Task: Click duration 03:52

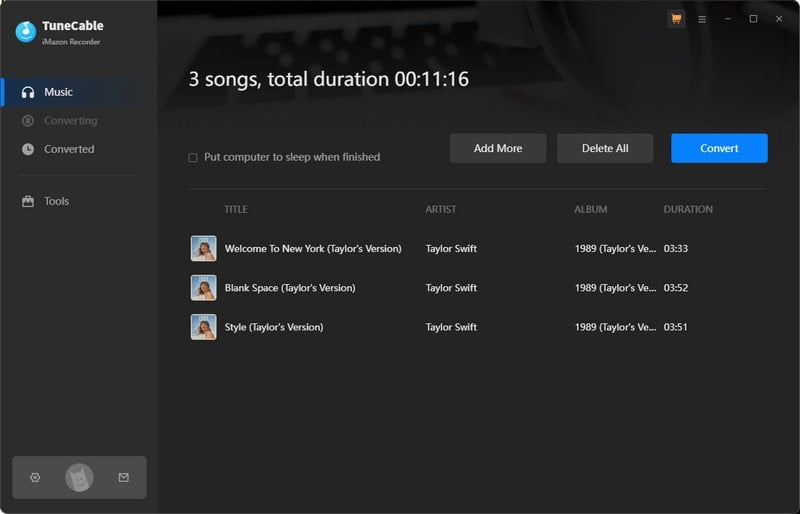Action: coord(676,288)
